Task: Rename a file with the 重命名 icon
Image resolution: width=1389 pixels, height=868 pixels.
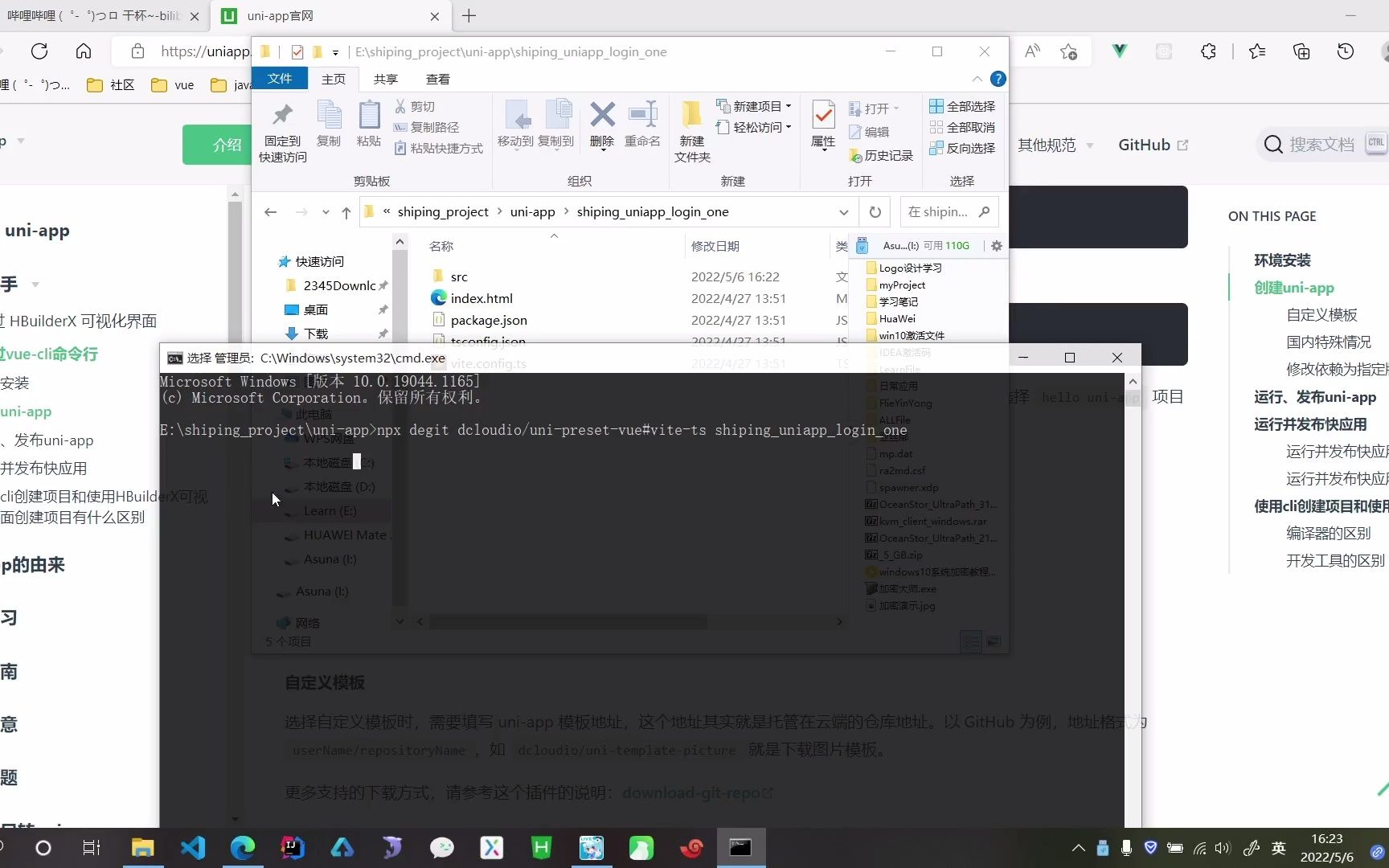Action: (641, 125)
